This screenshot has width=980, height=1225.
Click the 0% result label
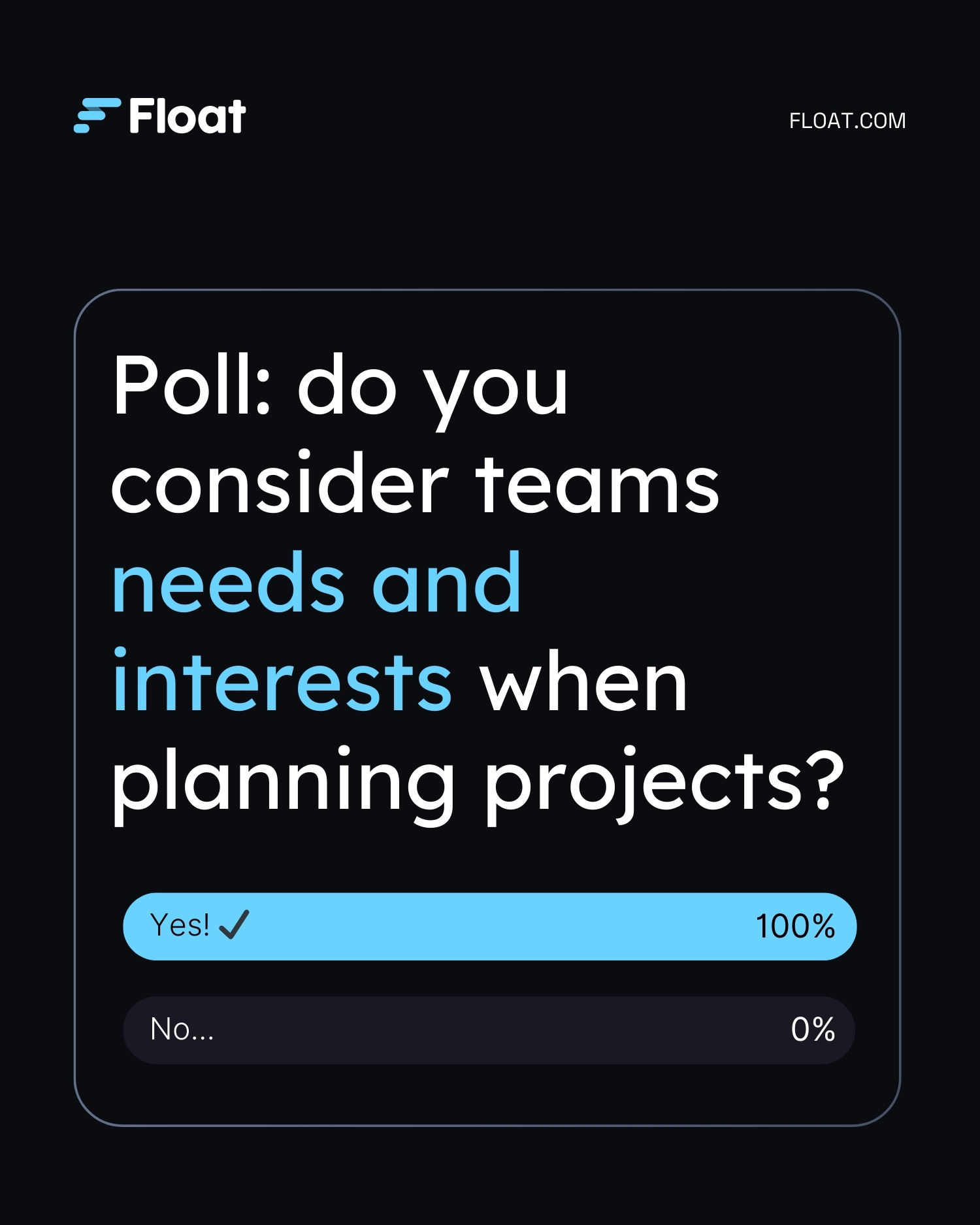(x=813, y=1030)
